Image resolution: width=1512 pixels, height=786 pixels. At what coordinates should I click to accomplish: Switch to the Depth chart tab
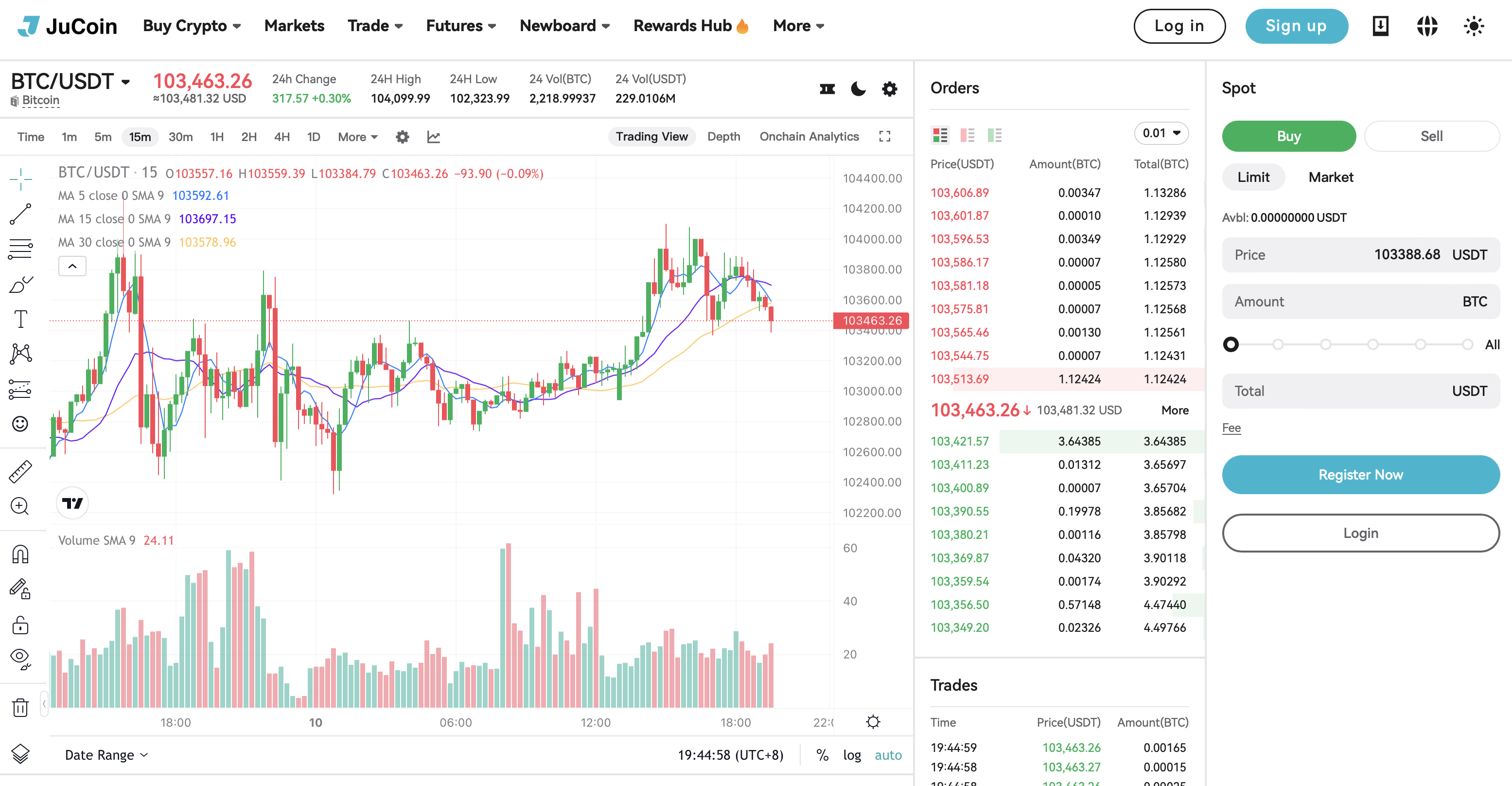click(x=723, y=137)
